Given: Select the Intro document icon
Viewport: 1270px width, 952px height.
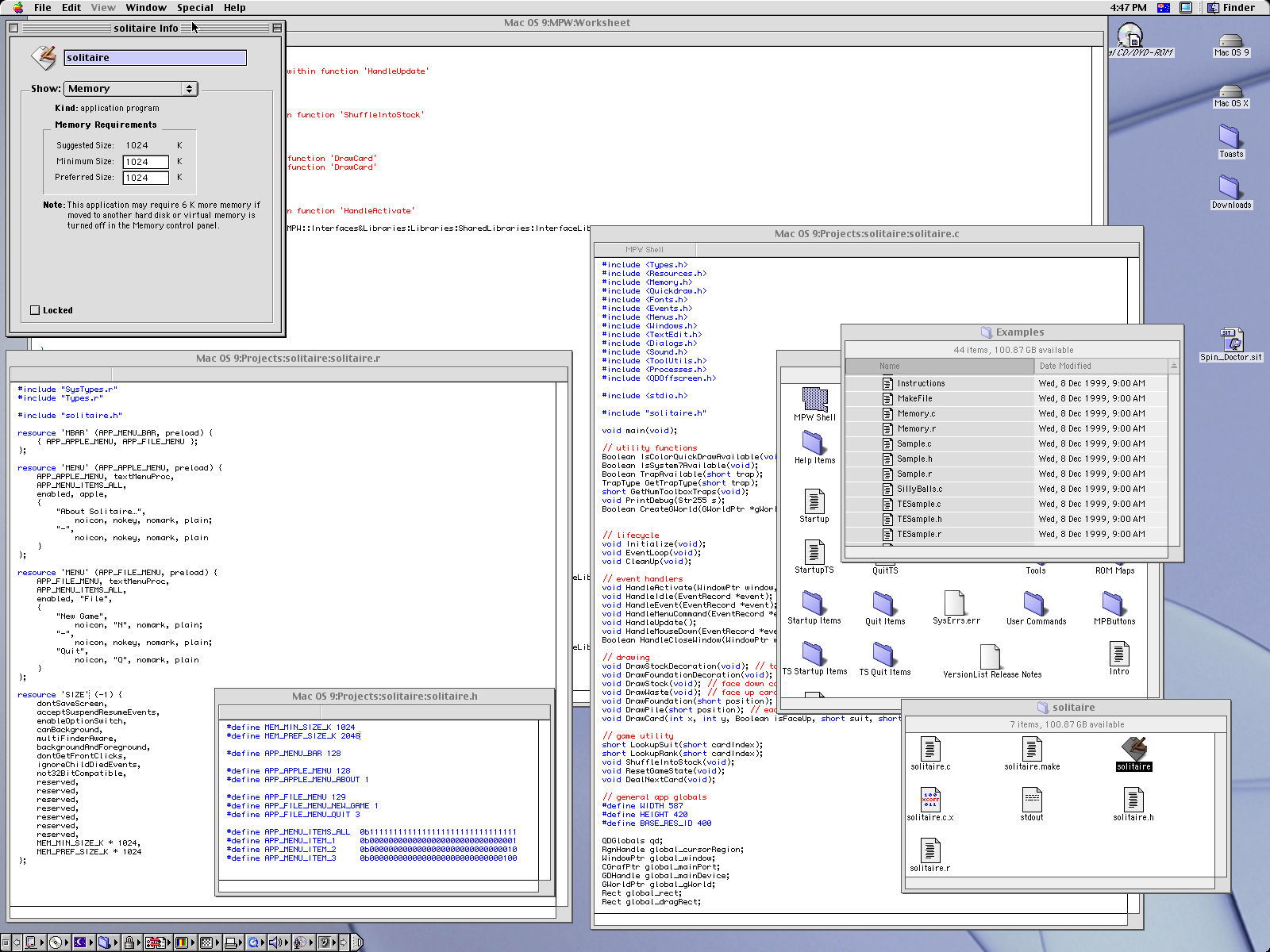Looking at the screenshot, I should (x=1118, y=654).
